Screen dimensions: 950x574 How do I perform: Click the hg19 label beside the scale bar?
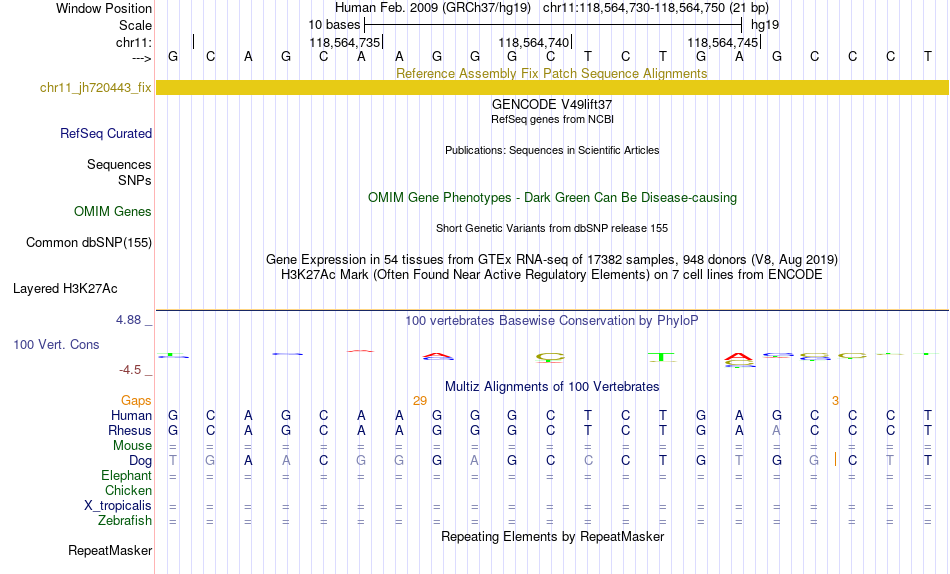click(765, 25)
